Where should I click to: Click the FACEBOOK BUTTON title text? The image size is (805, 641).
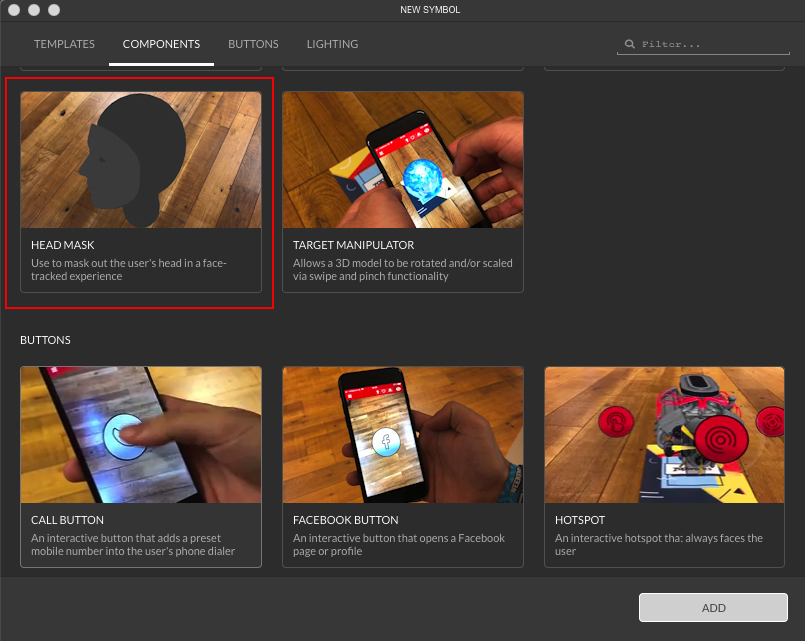(346, 520)
